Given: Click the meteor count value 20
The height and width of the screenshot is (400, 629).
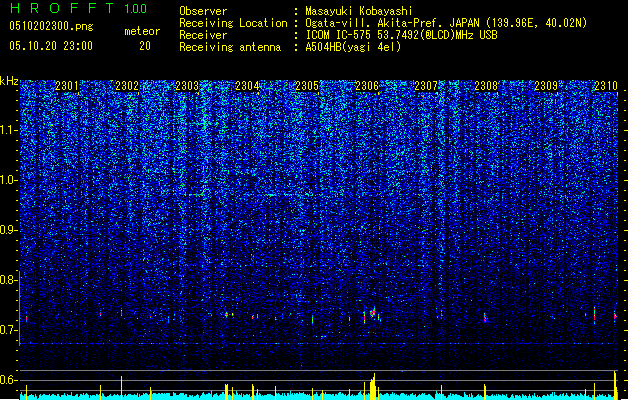Looking at the screenshot, I should pyautogui.click(x=145, y=46).
